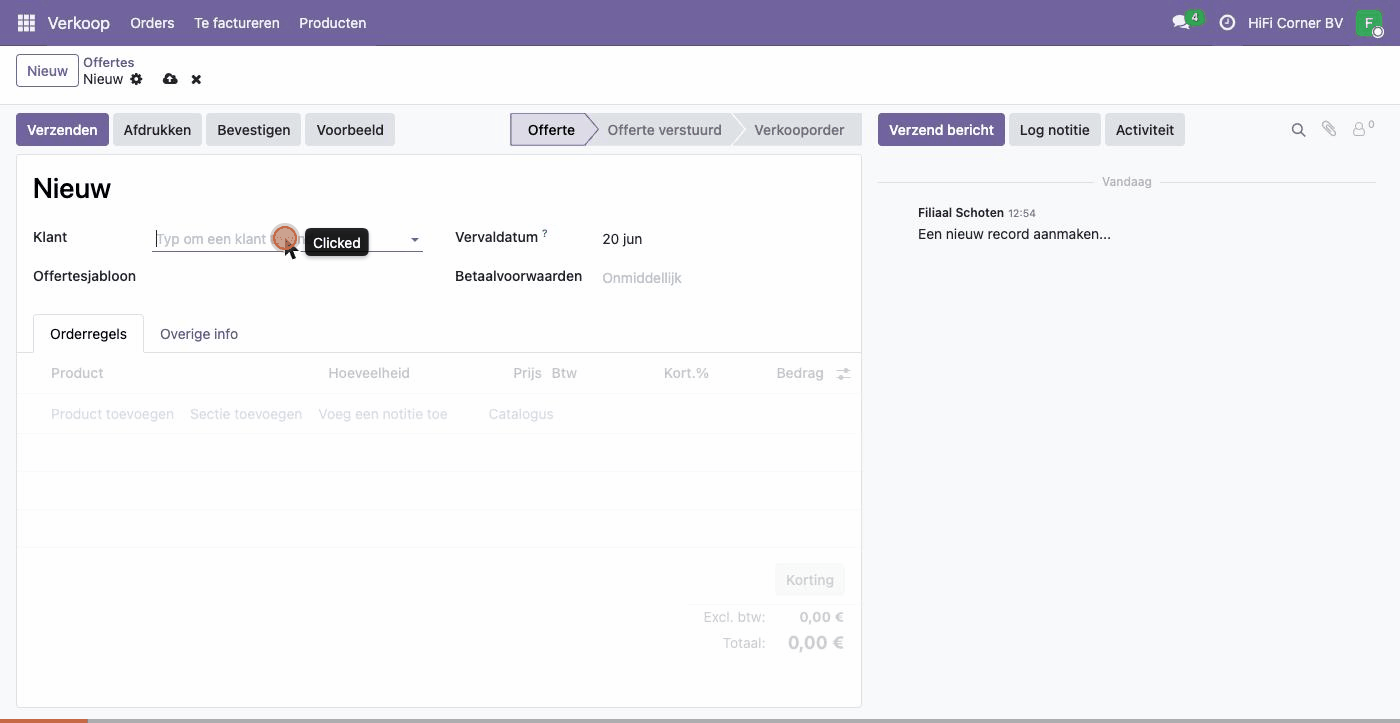
Task: Attach files via the paperclip icon
Action: [1329, 129]
